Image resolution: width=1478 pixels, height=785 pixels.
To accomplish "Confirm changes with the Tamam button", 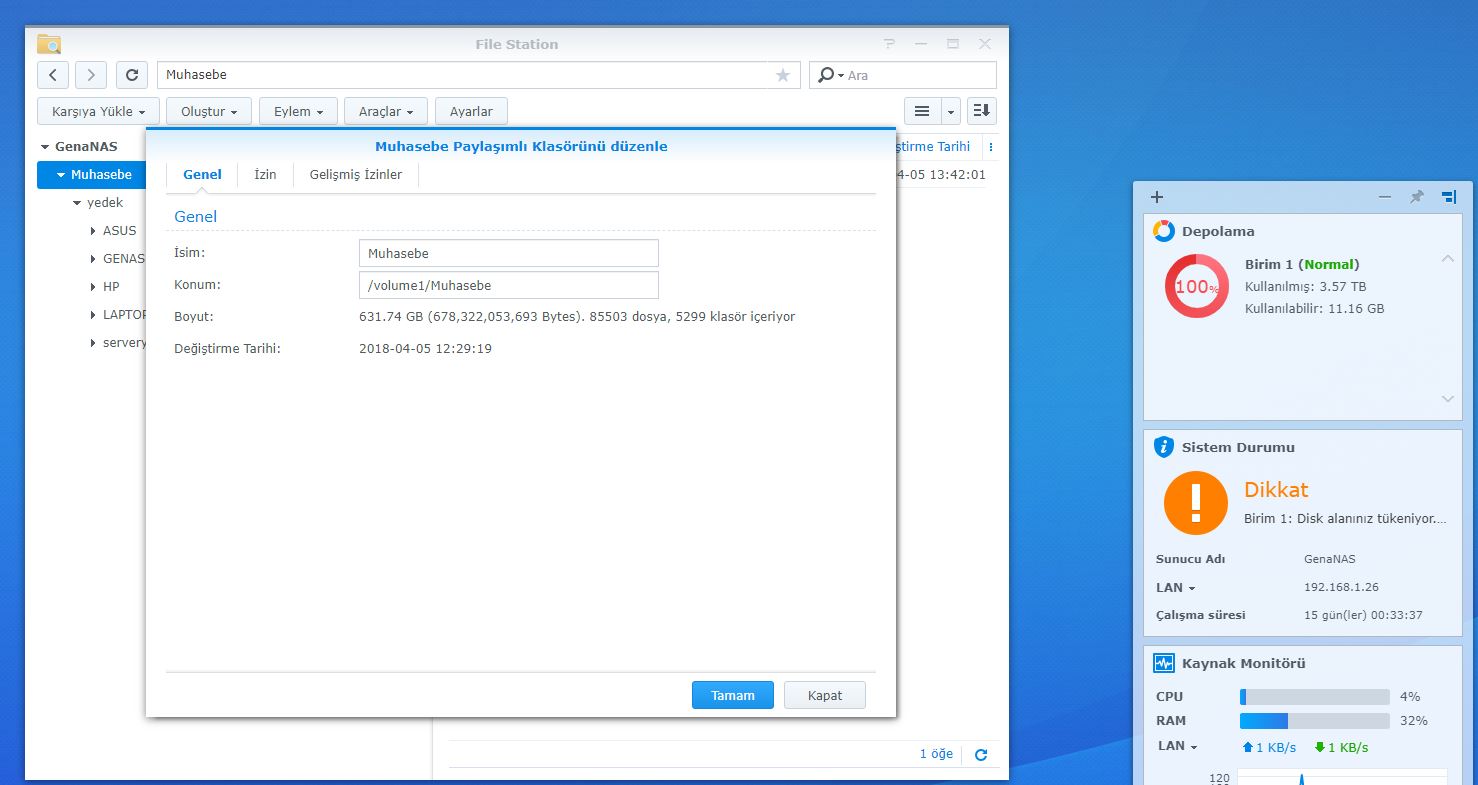I will point(732,695).
